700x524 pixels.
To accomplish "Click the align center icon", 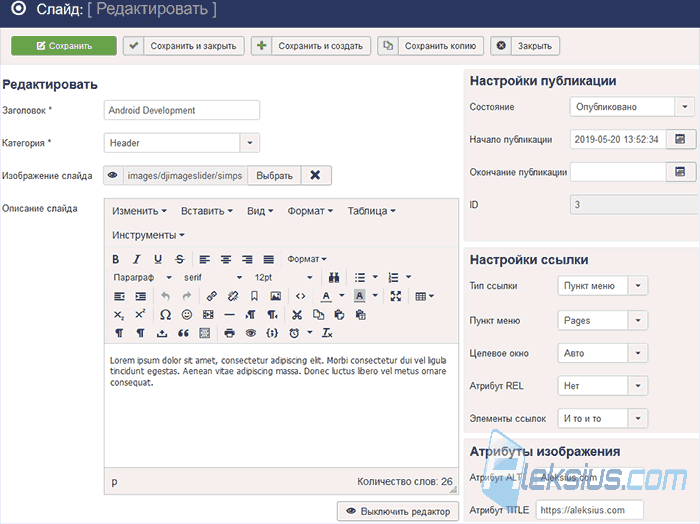I will click(x=226, y=259).
